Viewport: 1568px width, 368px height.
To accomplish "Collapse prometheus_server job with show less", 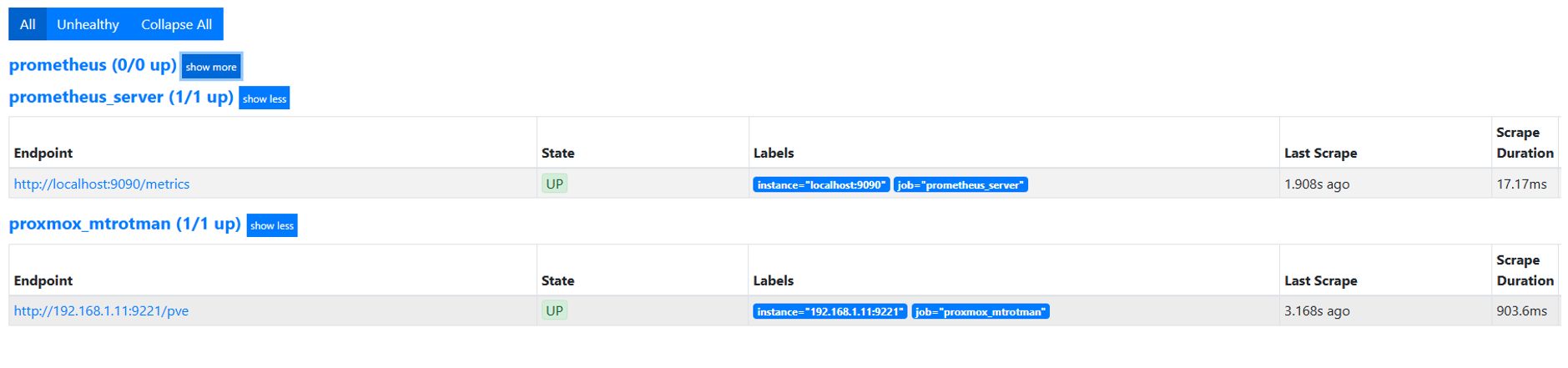I will [x=265, y=98].
